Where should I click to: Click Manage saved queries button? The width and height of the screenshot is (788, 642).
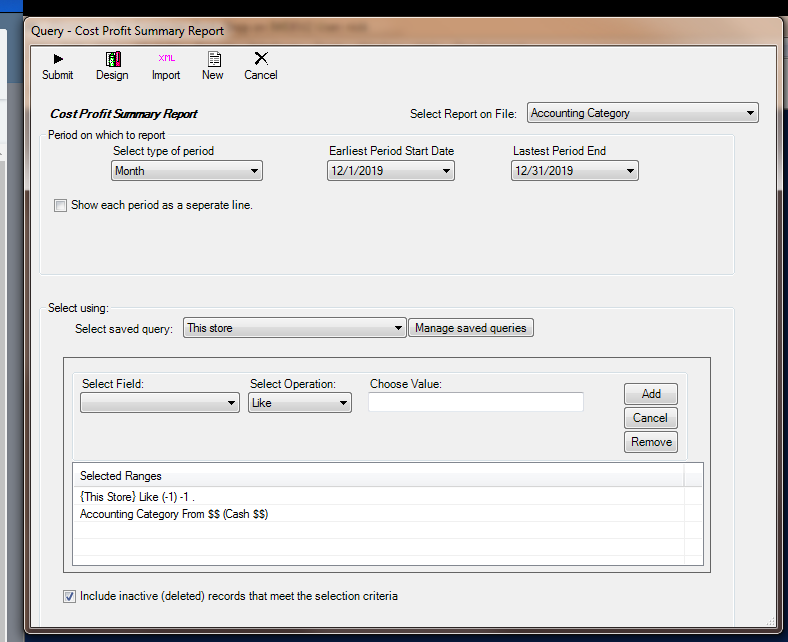coord(471,328)
